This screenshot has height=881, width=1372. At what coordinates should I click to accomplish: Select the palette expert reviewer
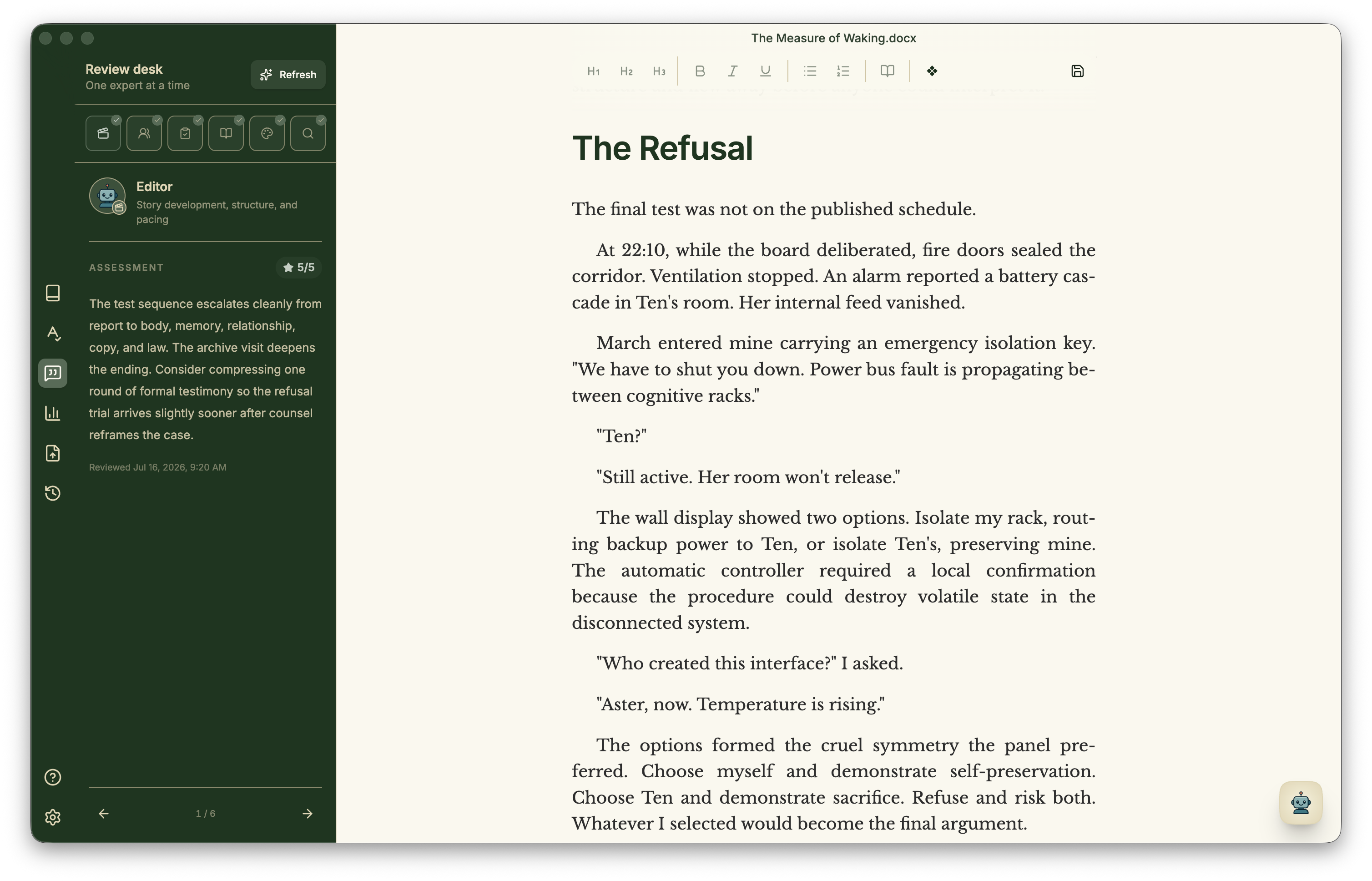(x=267, y=133)
